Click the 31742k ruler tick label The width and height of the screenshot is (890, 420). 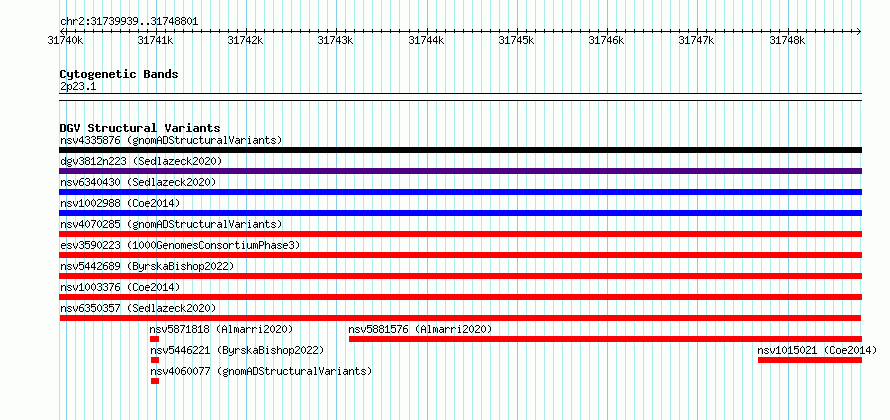[246, 40]
